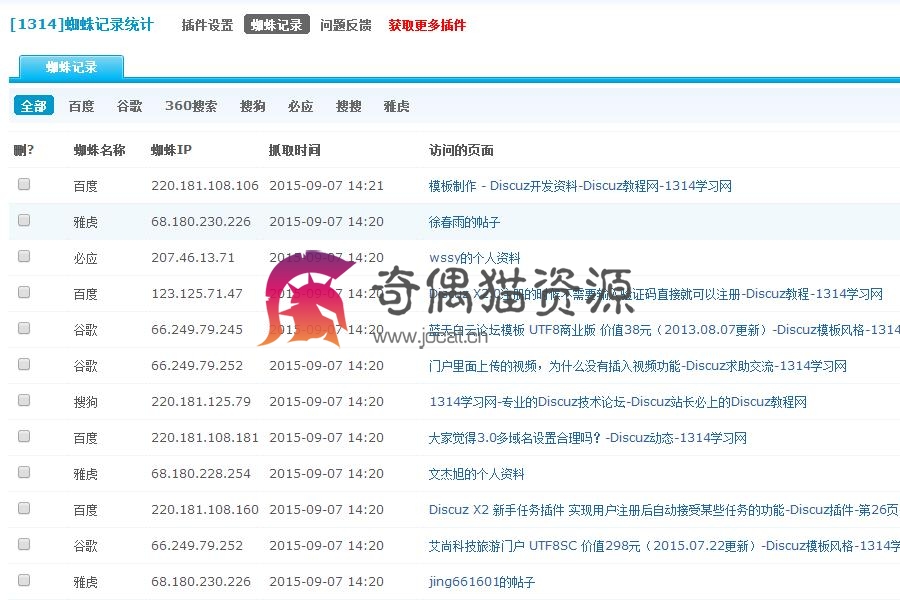Click the 必应 spider name cell

pos(86,258)
